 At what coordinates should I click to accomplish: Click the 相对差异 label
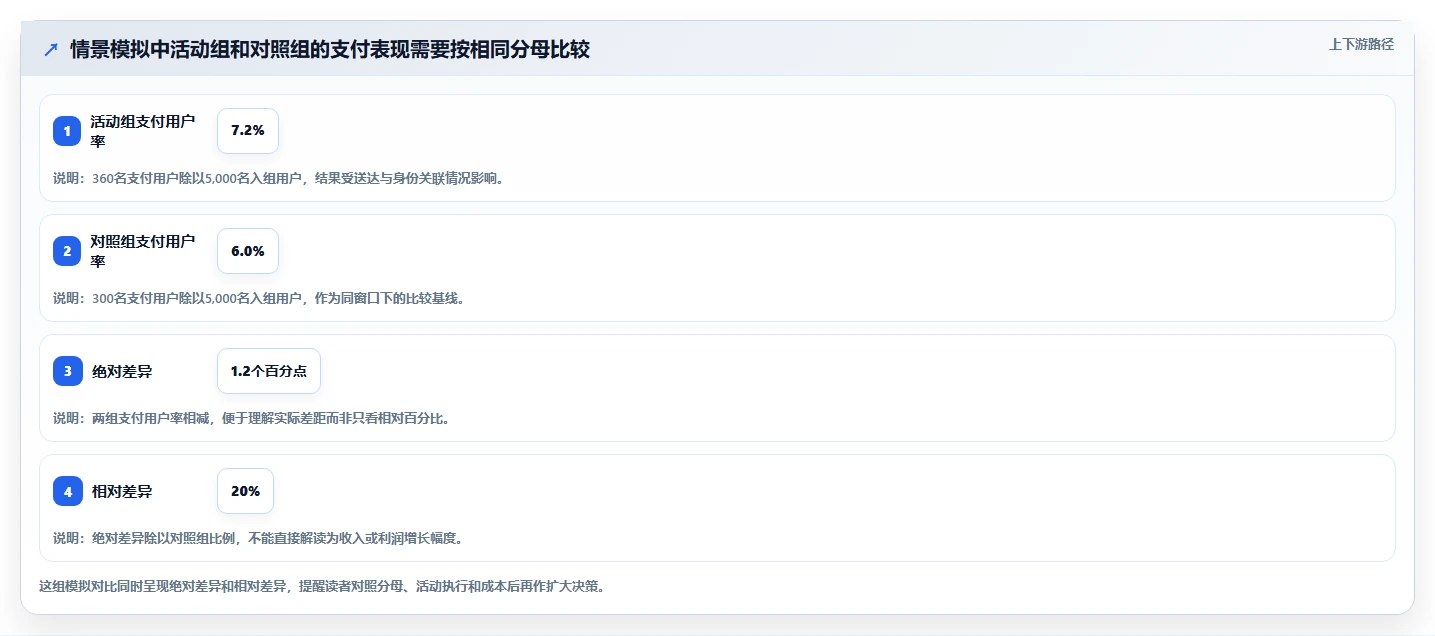(x=121, y=491)
